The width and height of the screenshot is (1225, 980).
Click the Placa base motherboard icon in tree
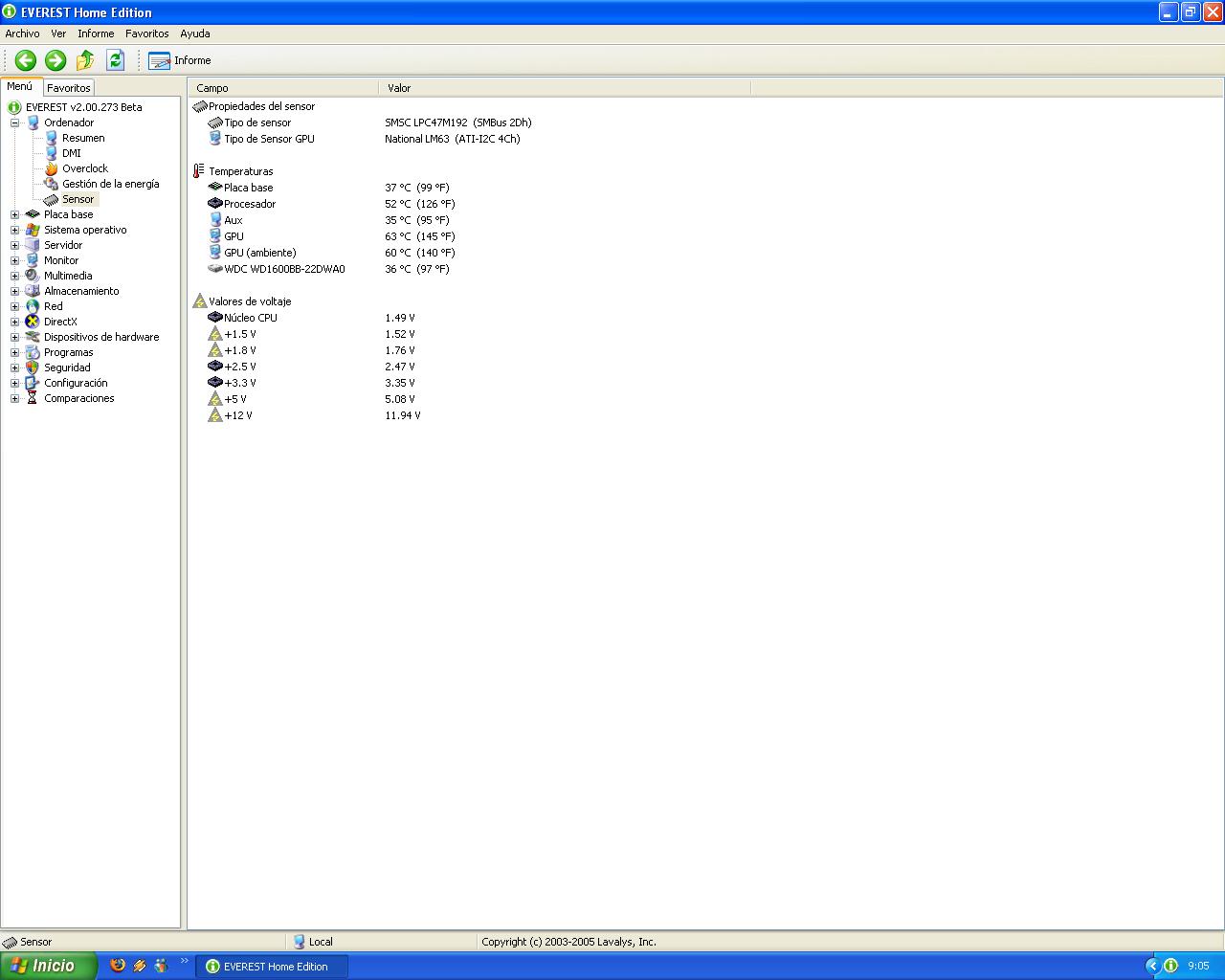(x=33, y=214)
